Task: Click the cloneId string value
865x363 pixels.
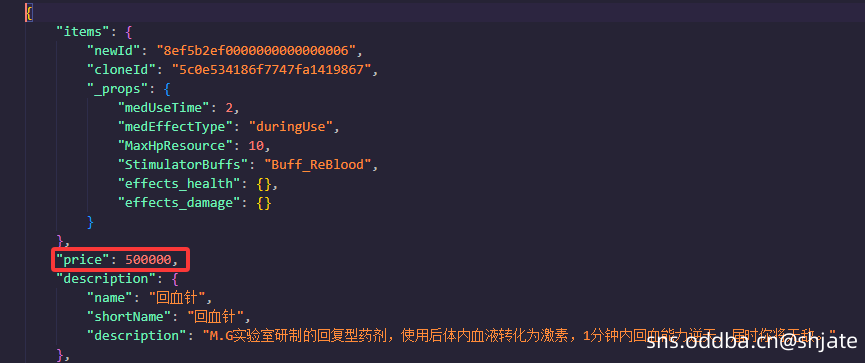Action: (271, 70)
